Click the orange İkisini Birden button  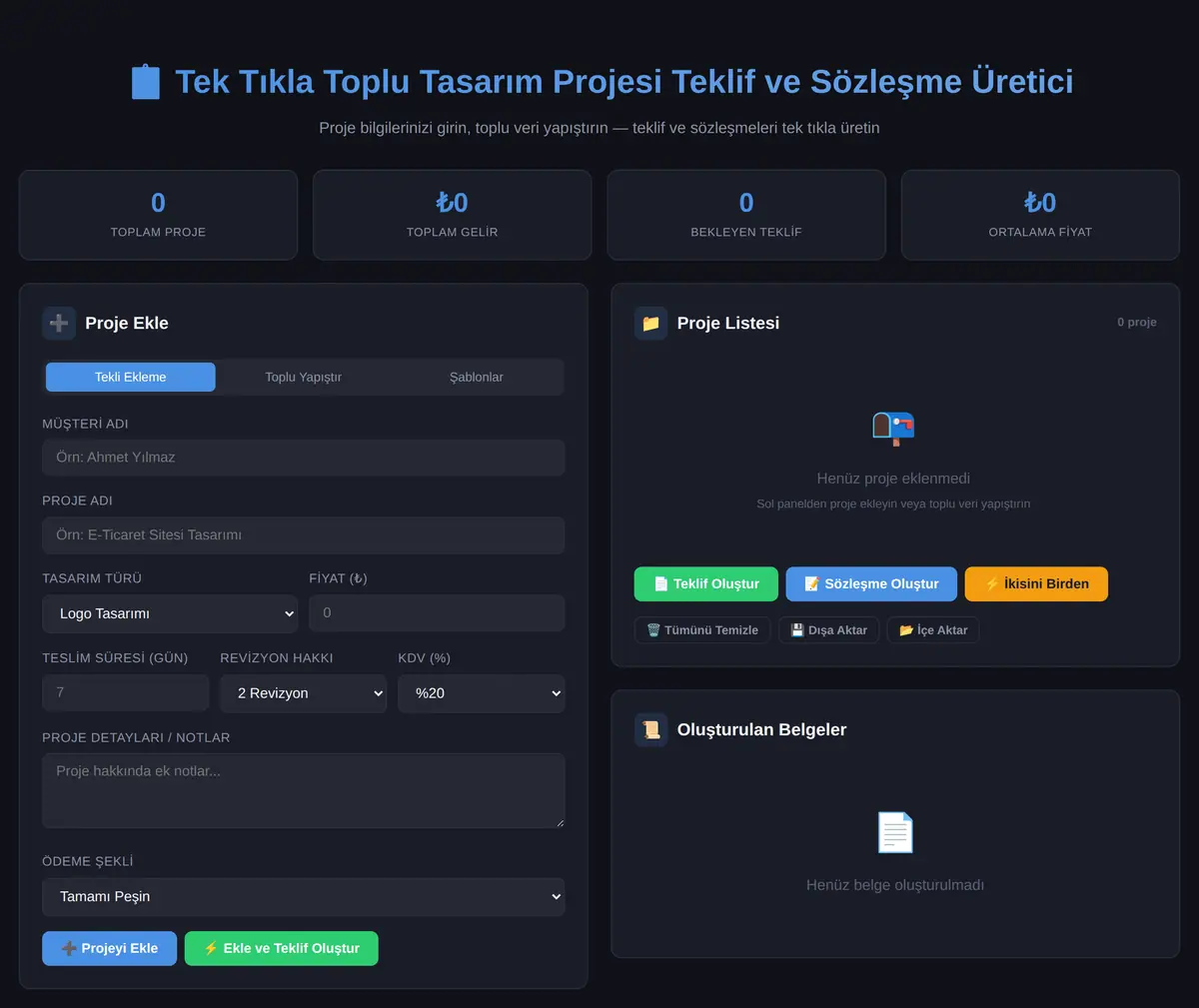pyautogui.click(x=1036, y=583)
